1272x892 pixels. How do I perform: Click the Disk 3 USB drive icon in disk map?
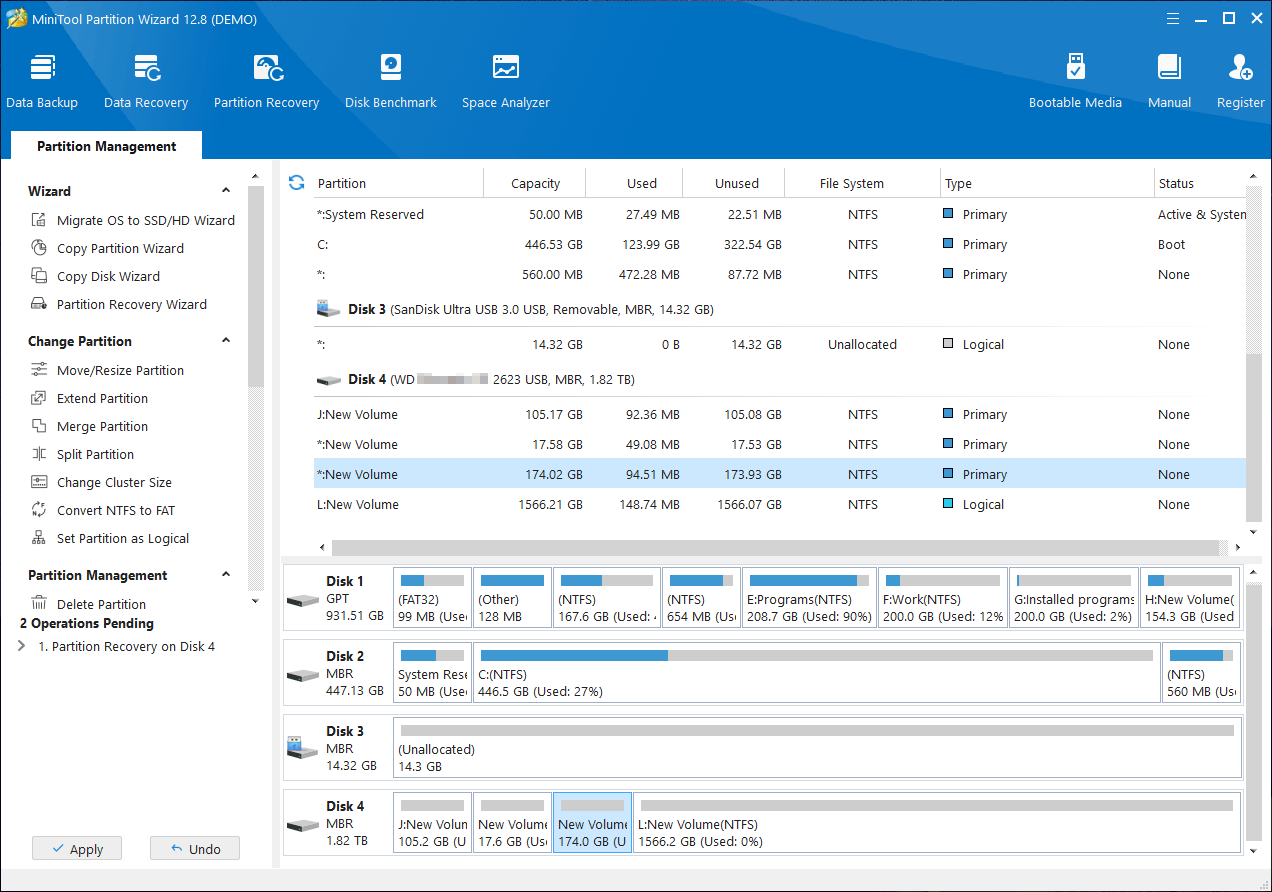(302, 747)
